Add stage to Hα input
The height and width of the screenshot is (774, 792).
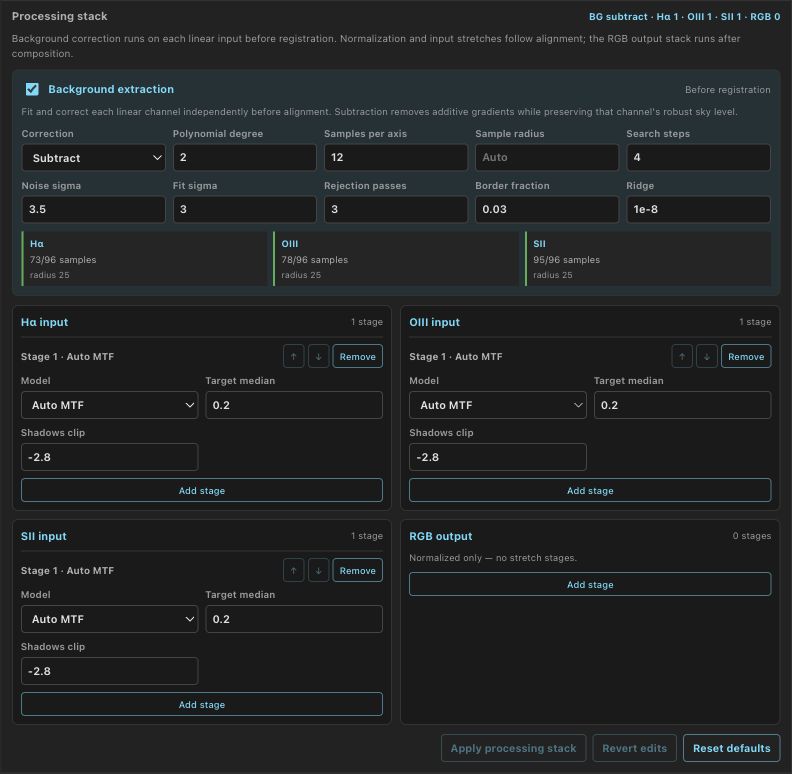pos(202,490)
